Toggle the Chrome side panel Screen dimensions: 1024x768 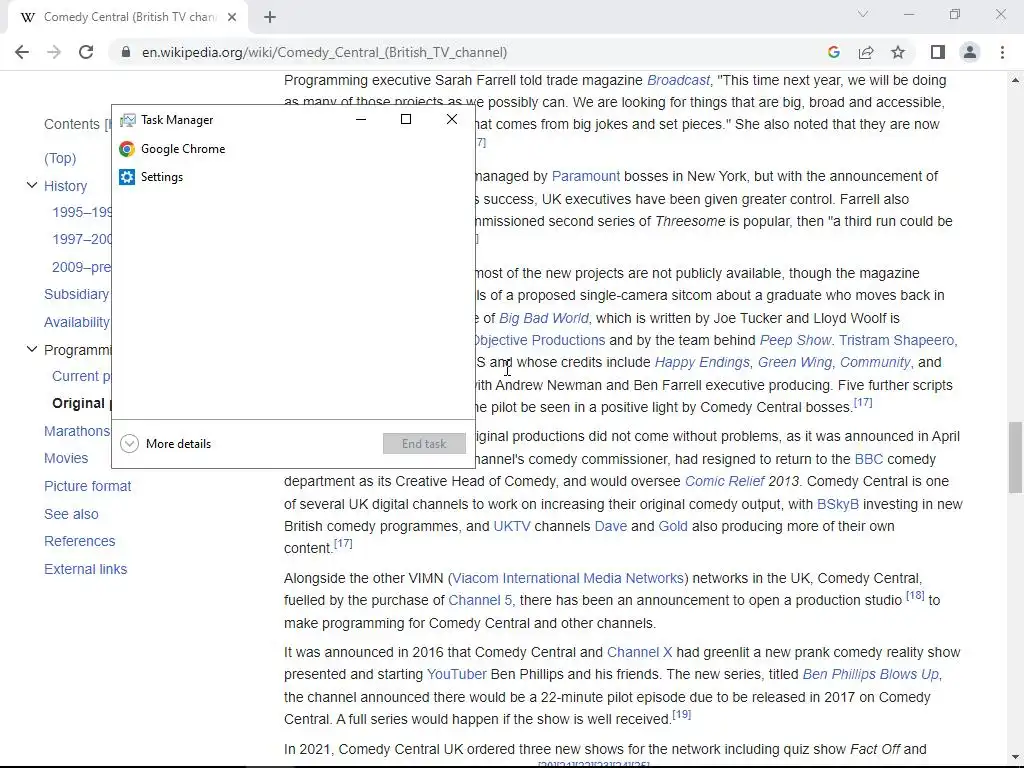pos(938,52)
